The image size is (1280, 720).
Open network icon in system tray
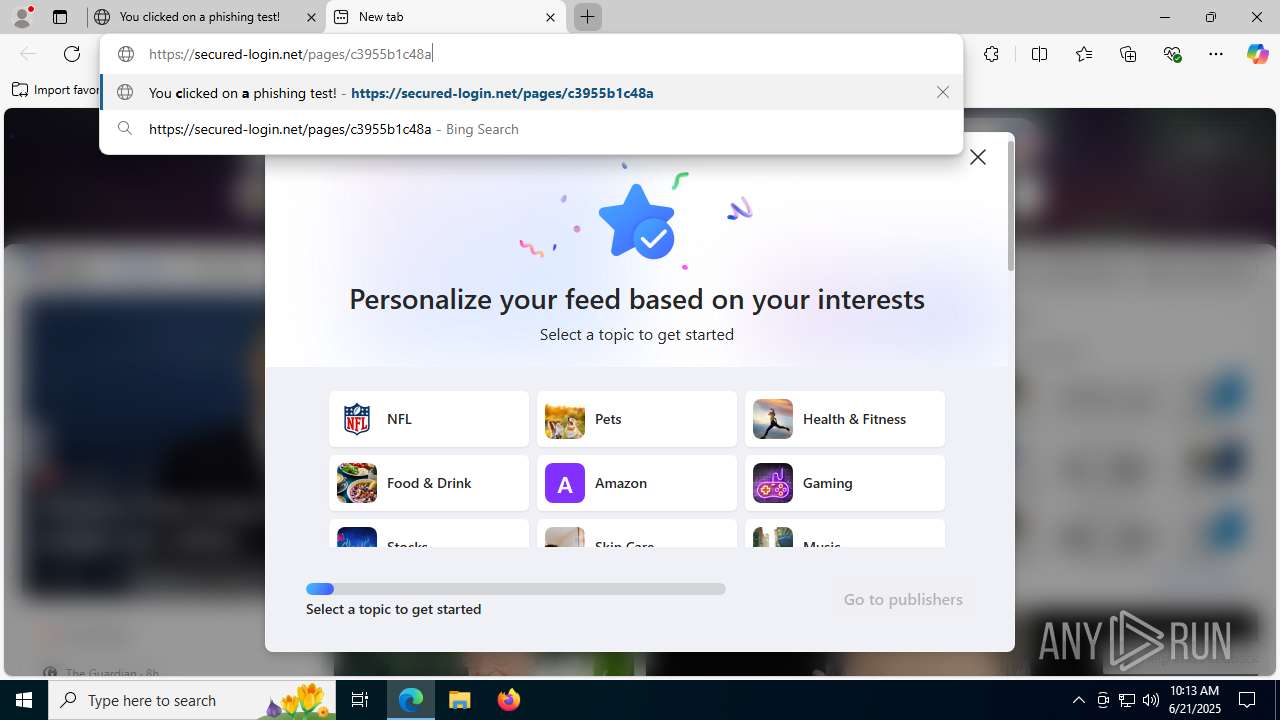tap(1127, 700)
